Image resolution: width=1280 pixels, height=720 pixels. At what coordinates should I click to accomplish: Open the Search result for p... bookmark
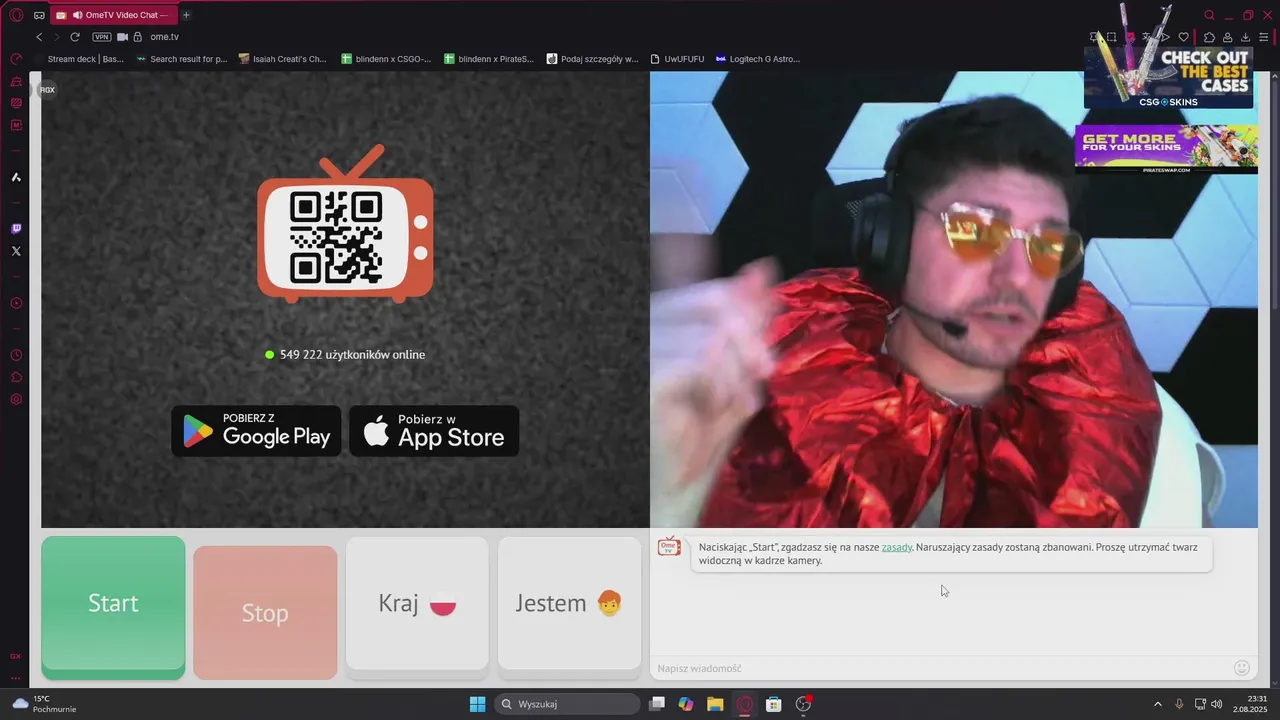pos(182,59)
